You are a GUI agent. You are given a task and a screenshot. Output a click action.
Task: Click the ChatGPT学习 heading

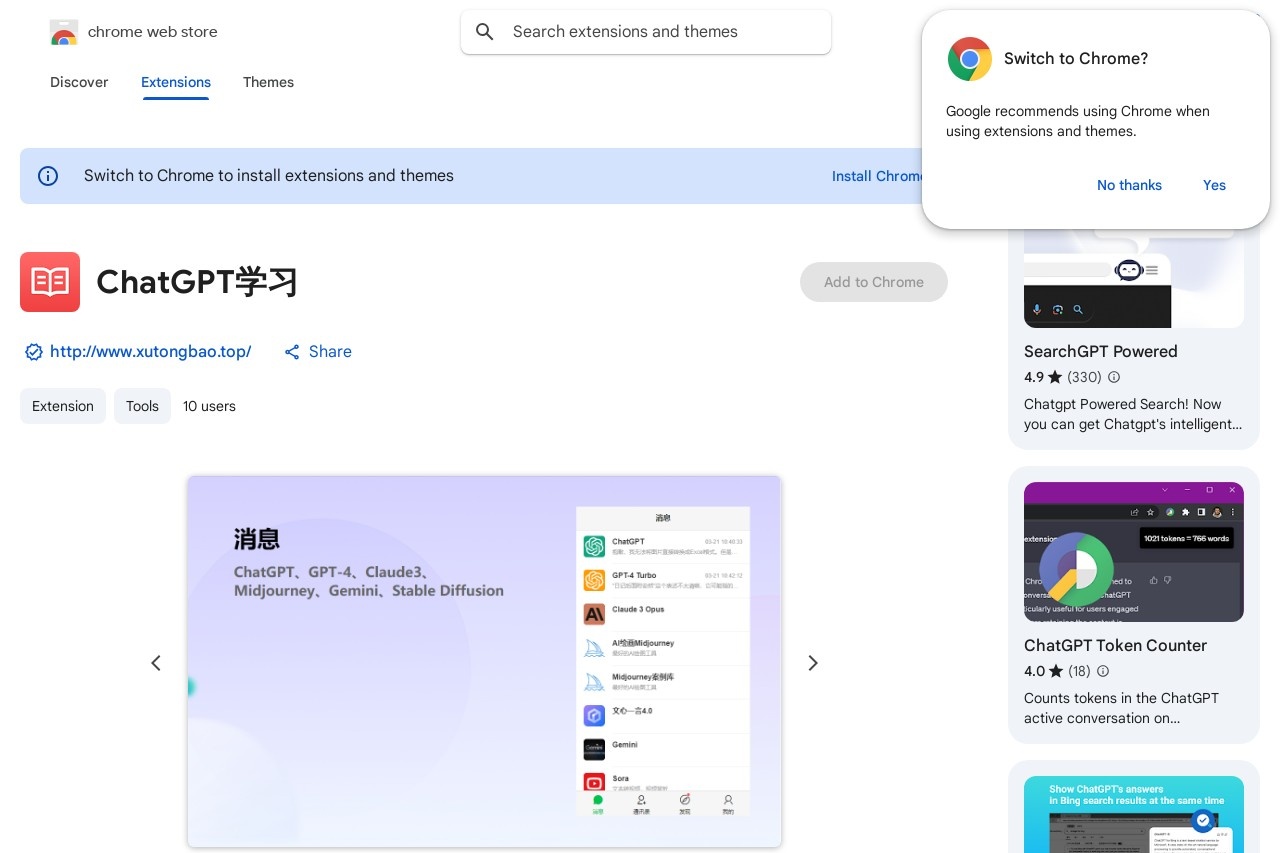pyautogui.click(x=197, y=282)
